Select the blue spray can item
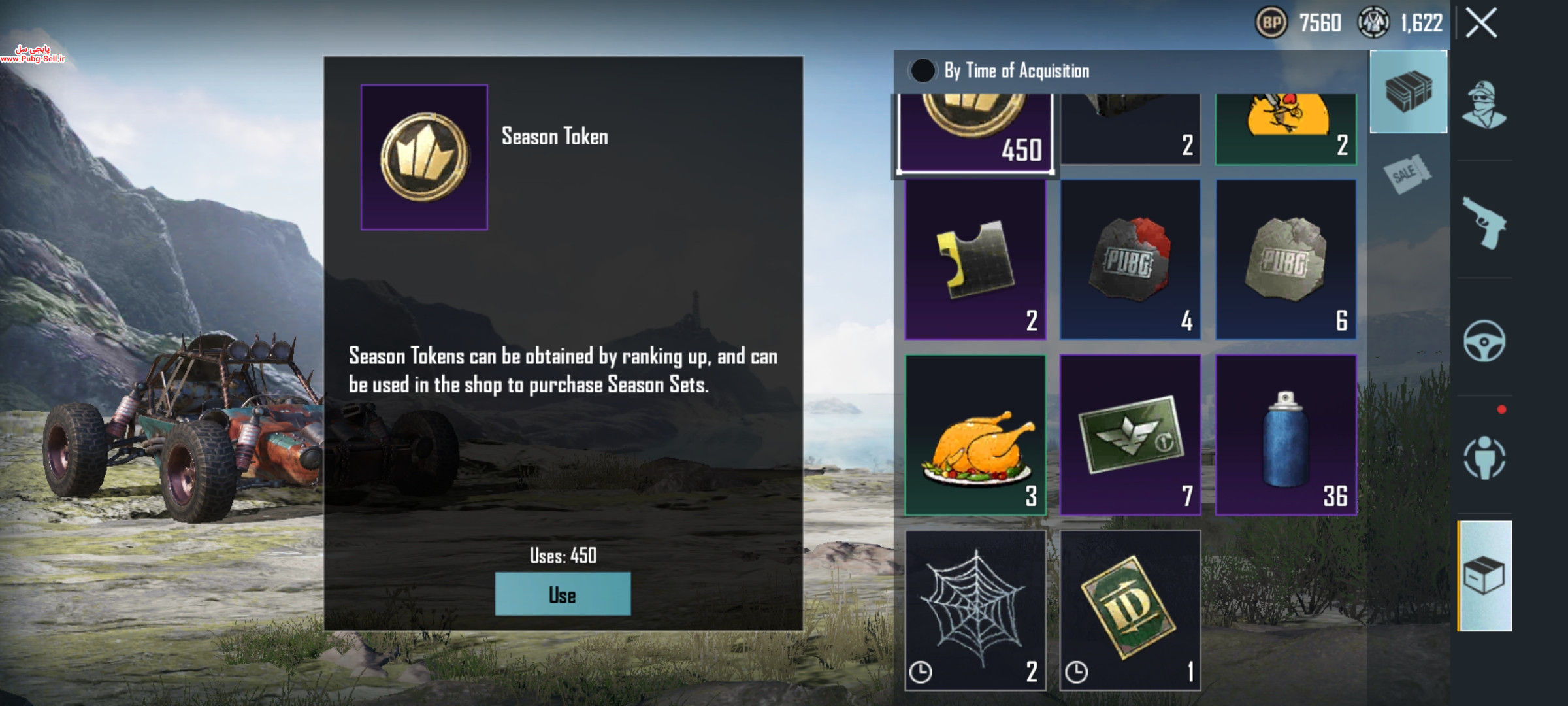 pos(1286,435)
